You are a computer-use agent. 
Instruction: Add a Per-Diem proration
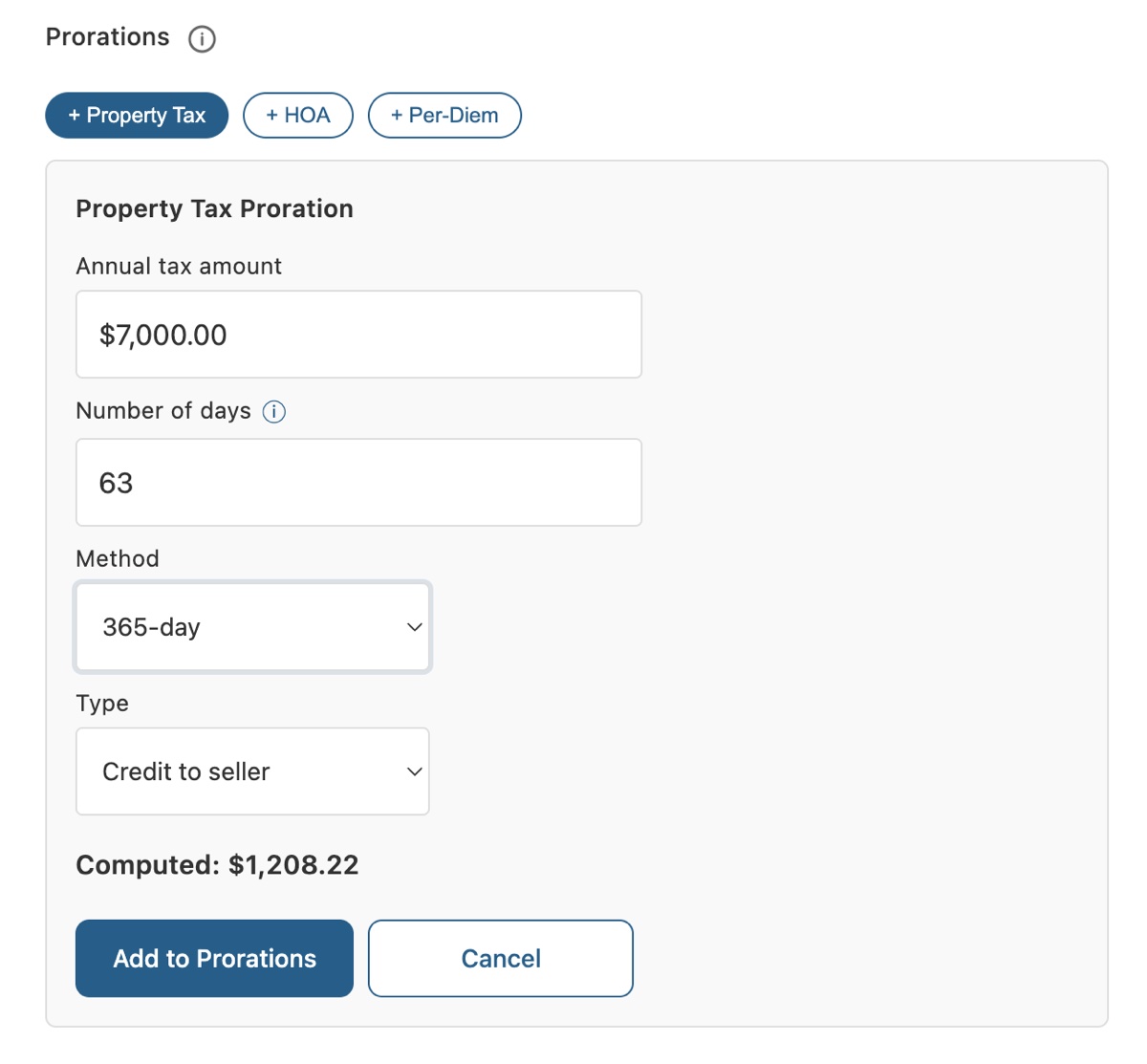(x=444, y=116)
